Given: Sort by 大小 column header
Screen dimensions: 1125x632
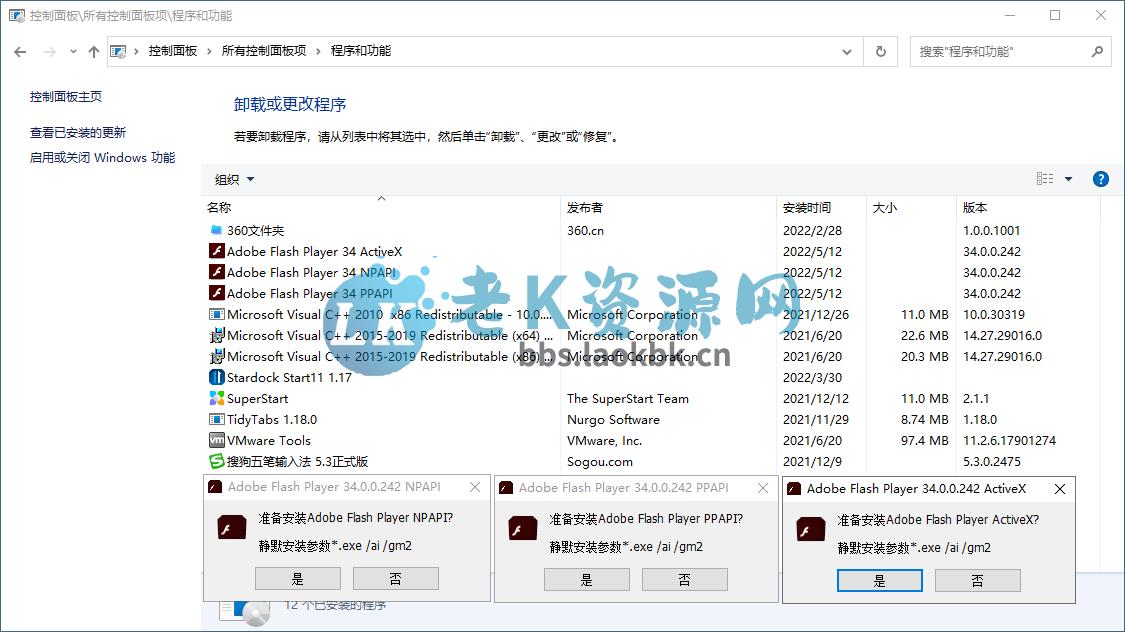Looking at the screenshot, I should 885,208.
